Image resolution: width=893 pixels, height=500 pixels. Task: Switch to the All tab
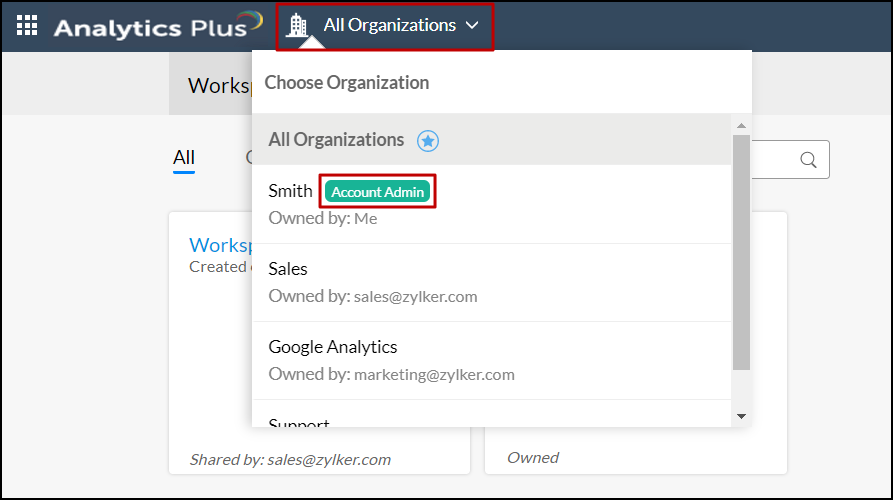(x=184, y=158)
